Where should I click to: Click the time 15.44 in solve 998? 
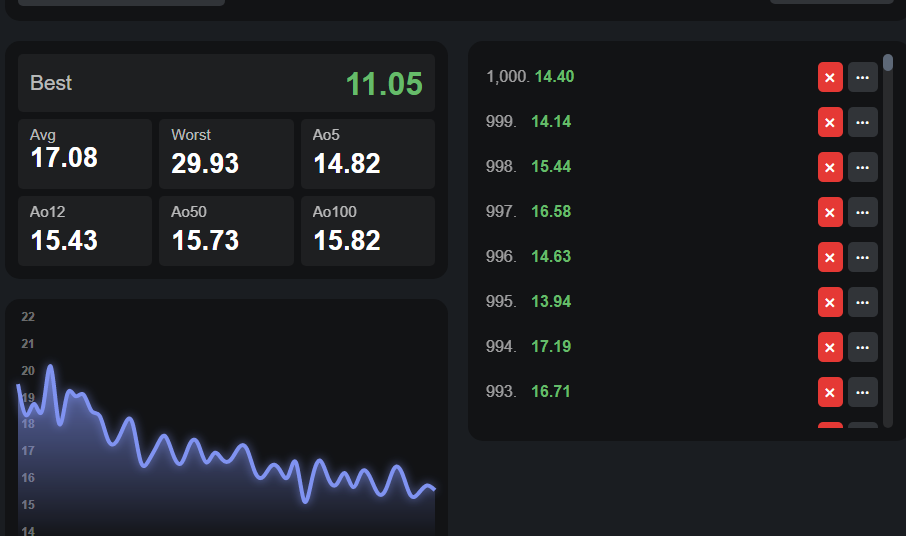(x=551, y=166)
